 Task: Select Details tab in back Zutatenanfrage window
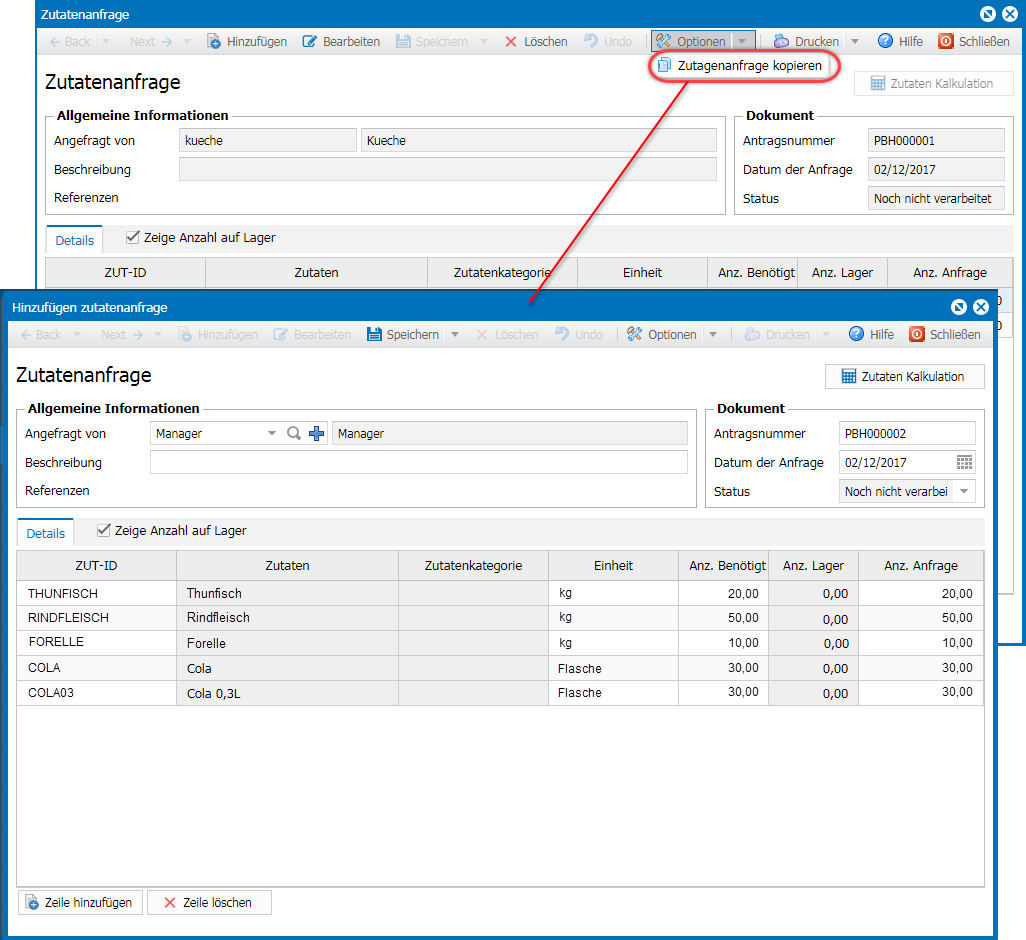(75, 240)
